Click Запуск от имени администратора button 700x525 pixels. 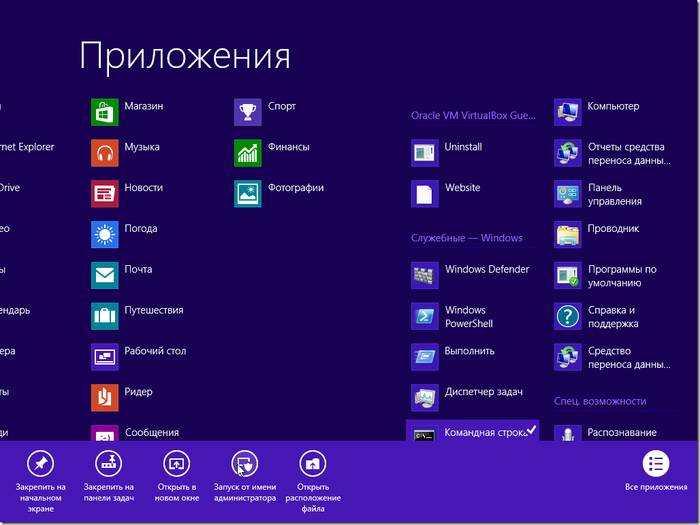245,476
